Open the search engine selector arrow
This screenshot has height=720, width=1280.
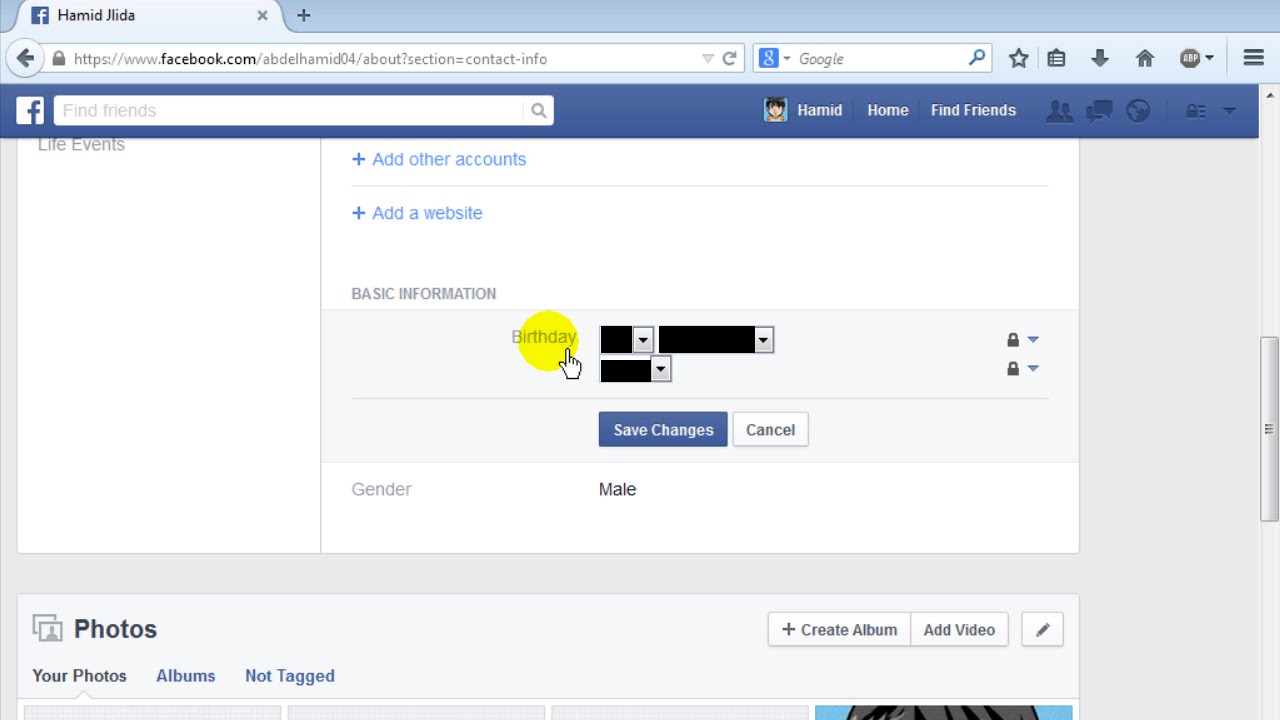click(787, 59)
